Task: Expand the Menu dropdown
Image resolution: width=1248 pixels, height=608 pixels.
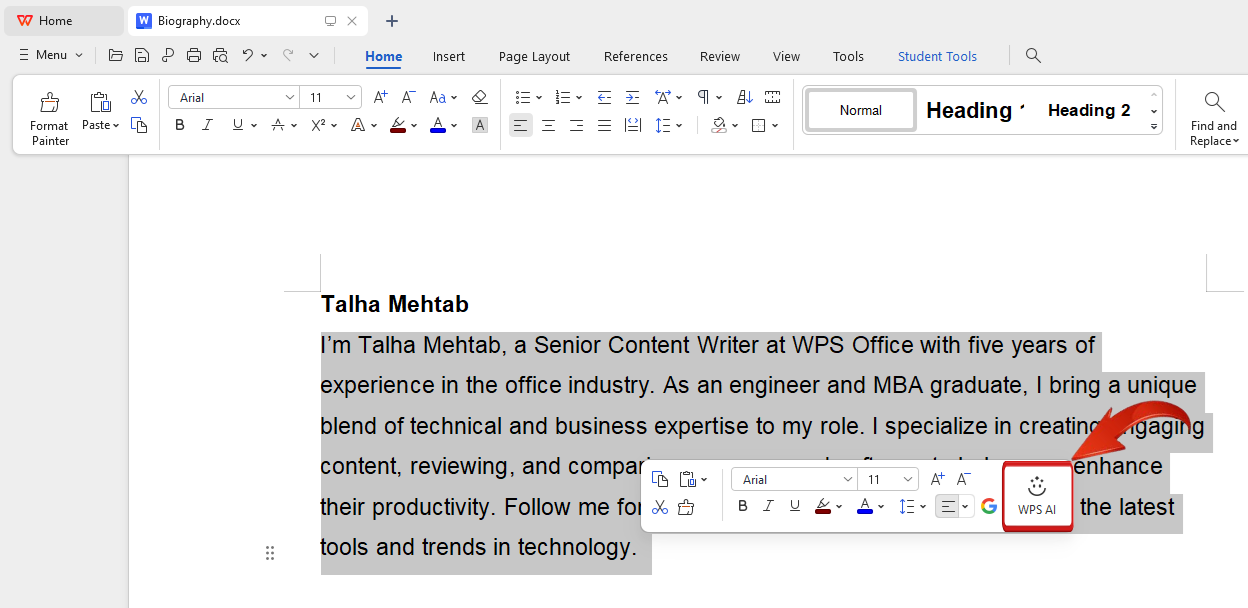Action: (x=79, y=55)
